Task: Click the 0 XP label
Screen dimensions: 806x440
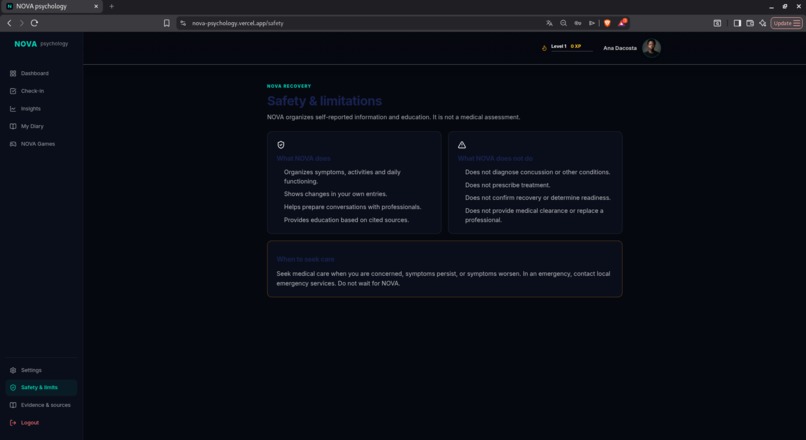Action: click(x=576, y=46)
